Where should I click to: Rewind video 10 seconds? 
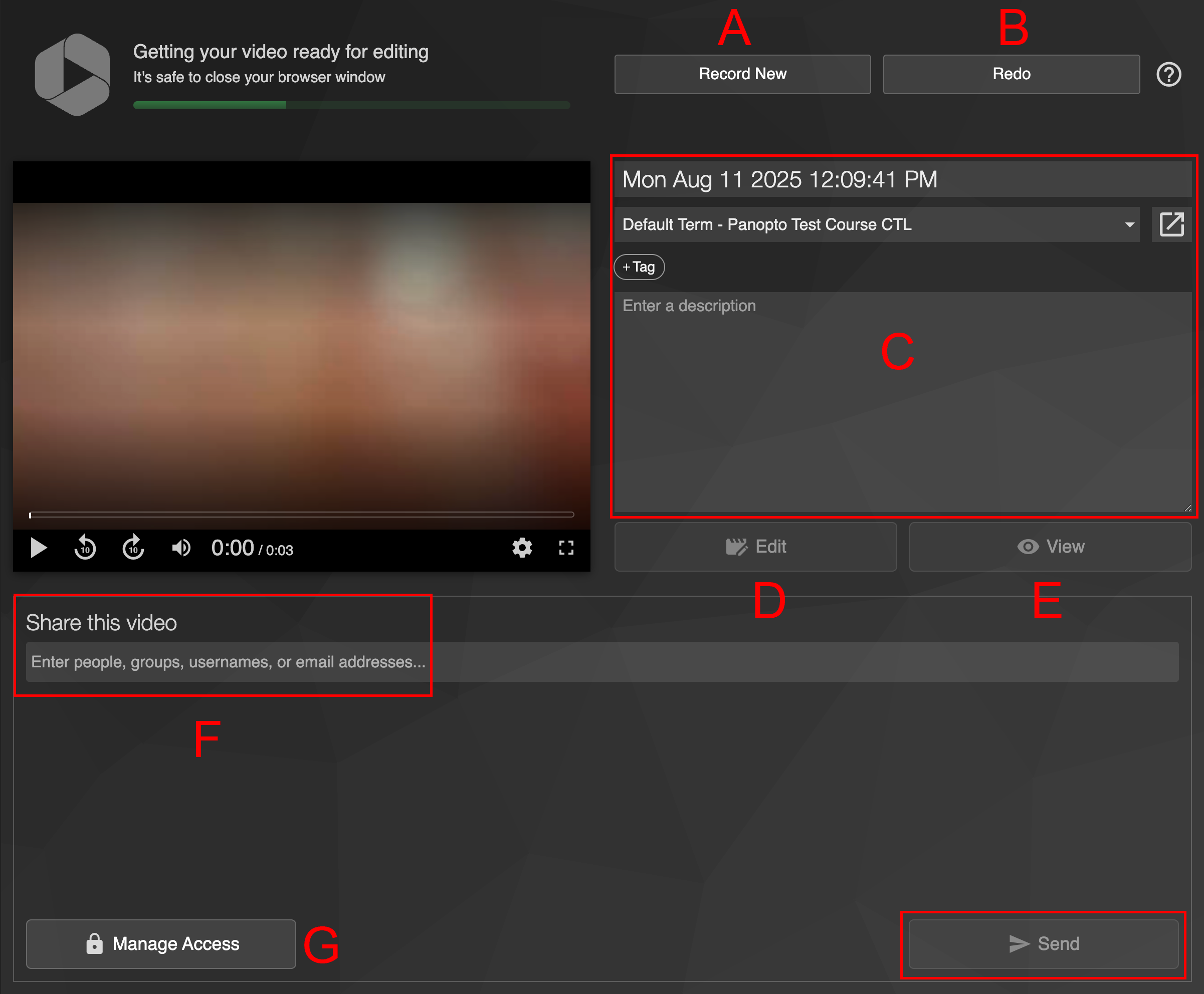point(85,548)
